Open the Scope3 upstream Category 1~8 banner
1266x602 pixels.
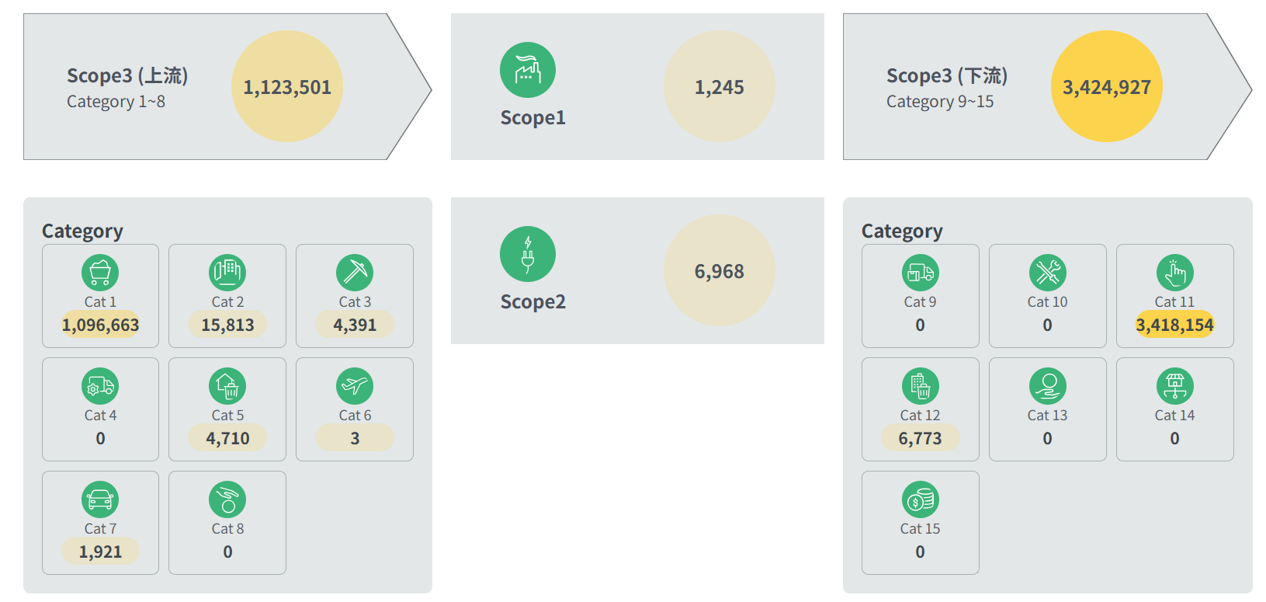tap(227, 86)
